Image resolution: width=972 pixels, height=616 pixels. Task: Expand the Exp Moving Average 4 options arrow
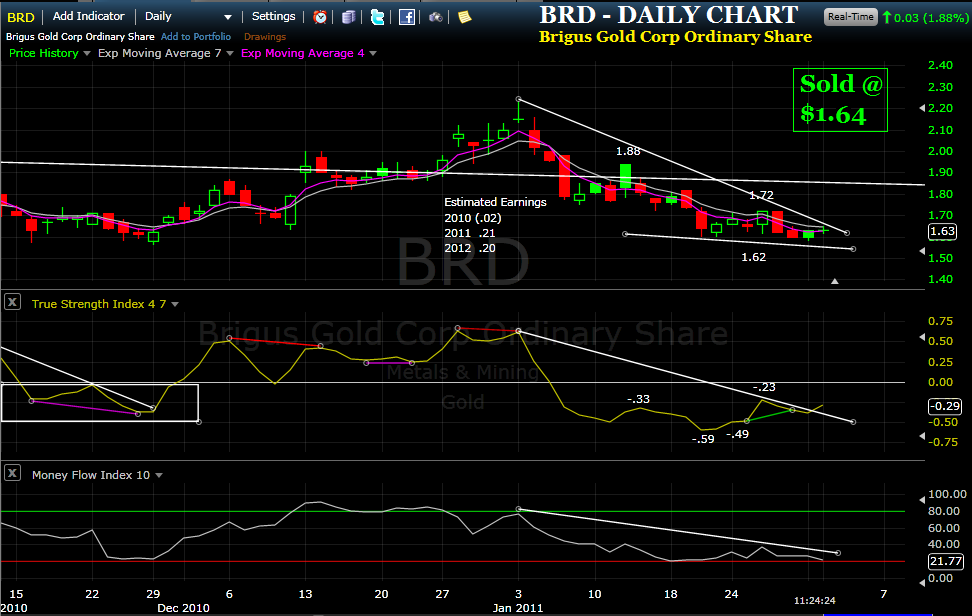pyautogui.click(x=373, y=54)
